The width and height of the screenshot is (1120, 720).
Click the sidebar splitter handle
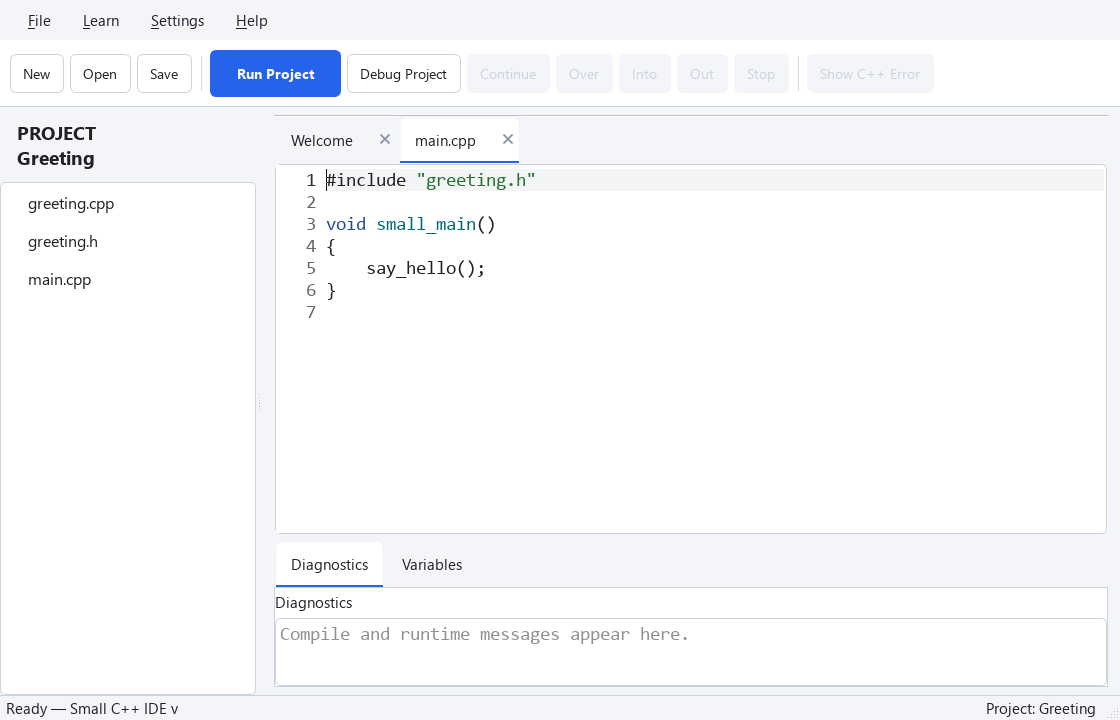coord(259,403)
